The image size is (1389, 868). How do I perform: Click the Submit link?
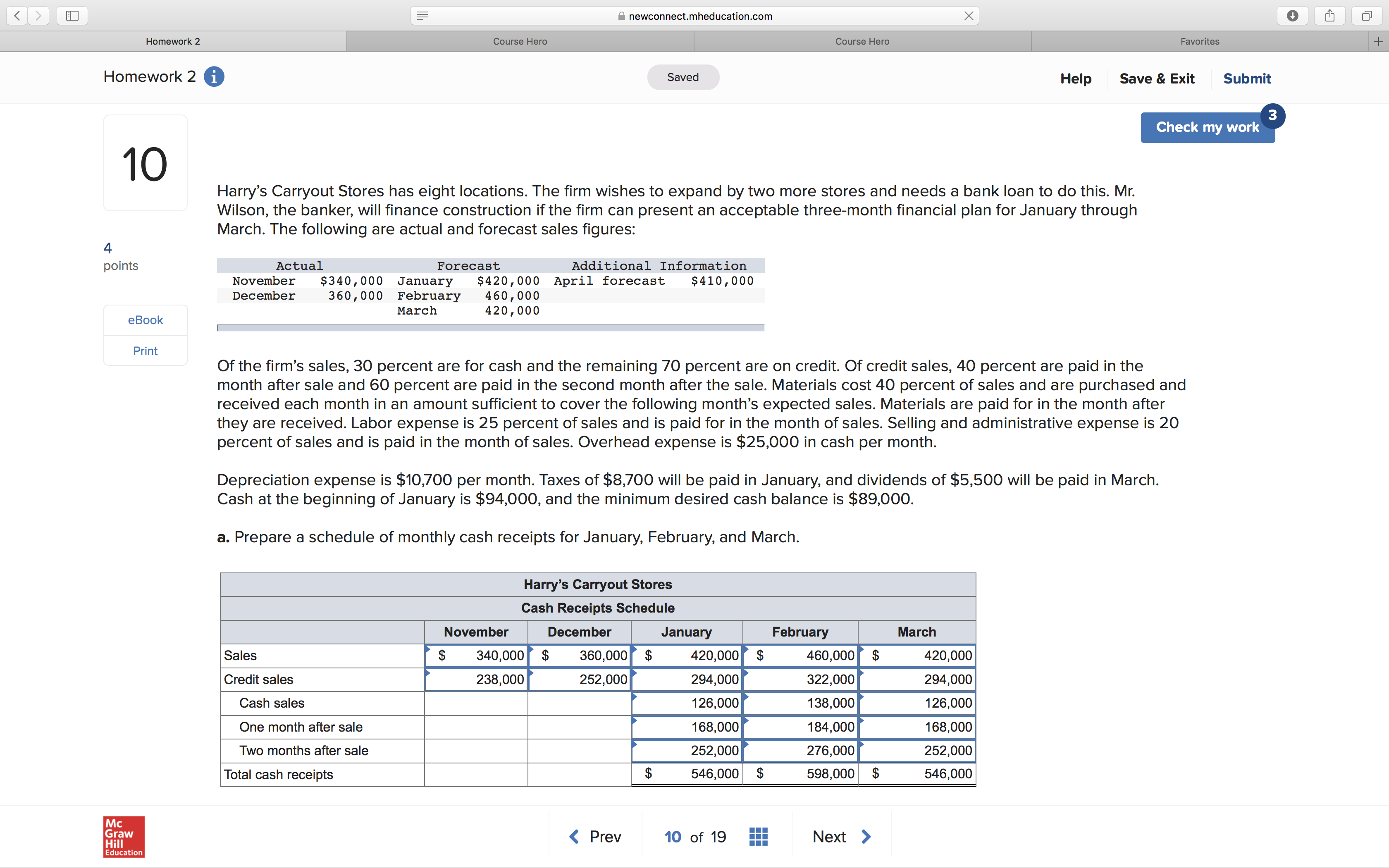pyautogui.click(x=1247, y=79)
